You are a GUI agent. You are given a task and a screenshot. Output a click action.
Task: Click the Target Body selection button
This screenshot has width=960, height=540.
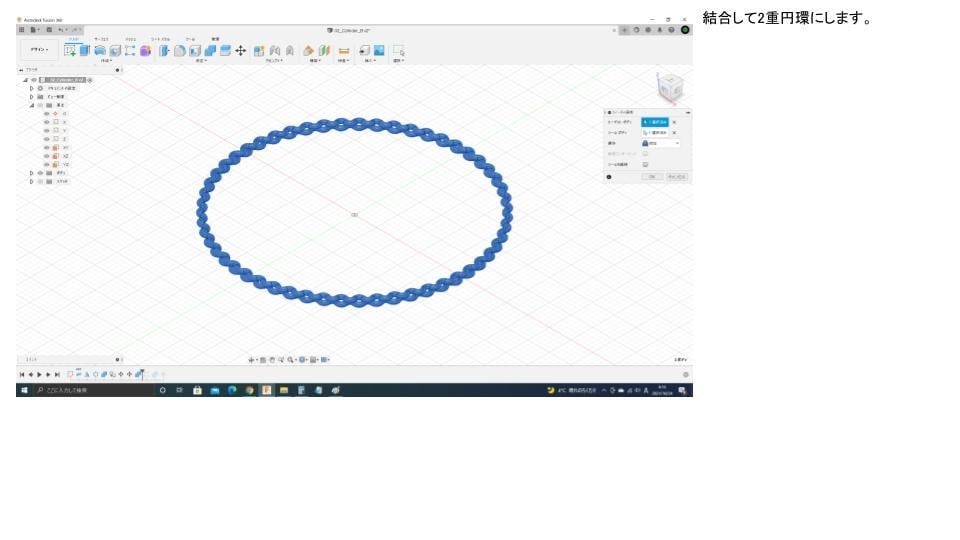(x=655, y=122)
